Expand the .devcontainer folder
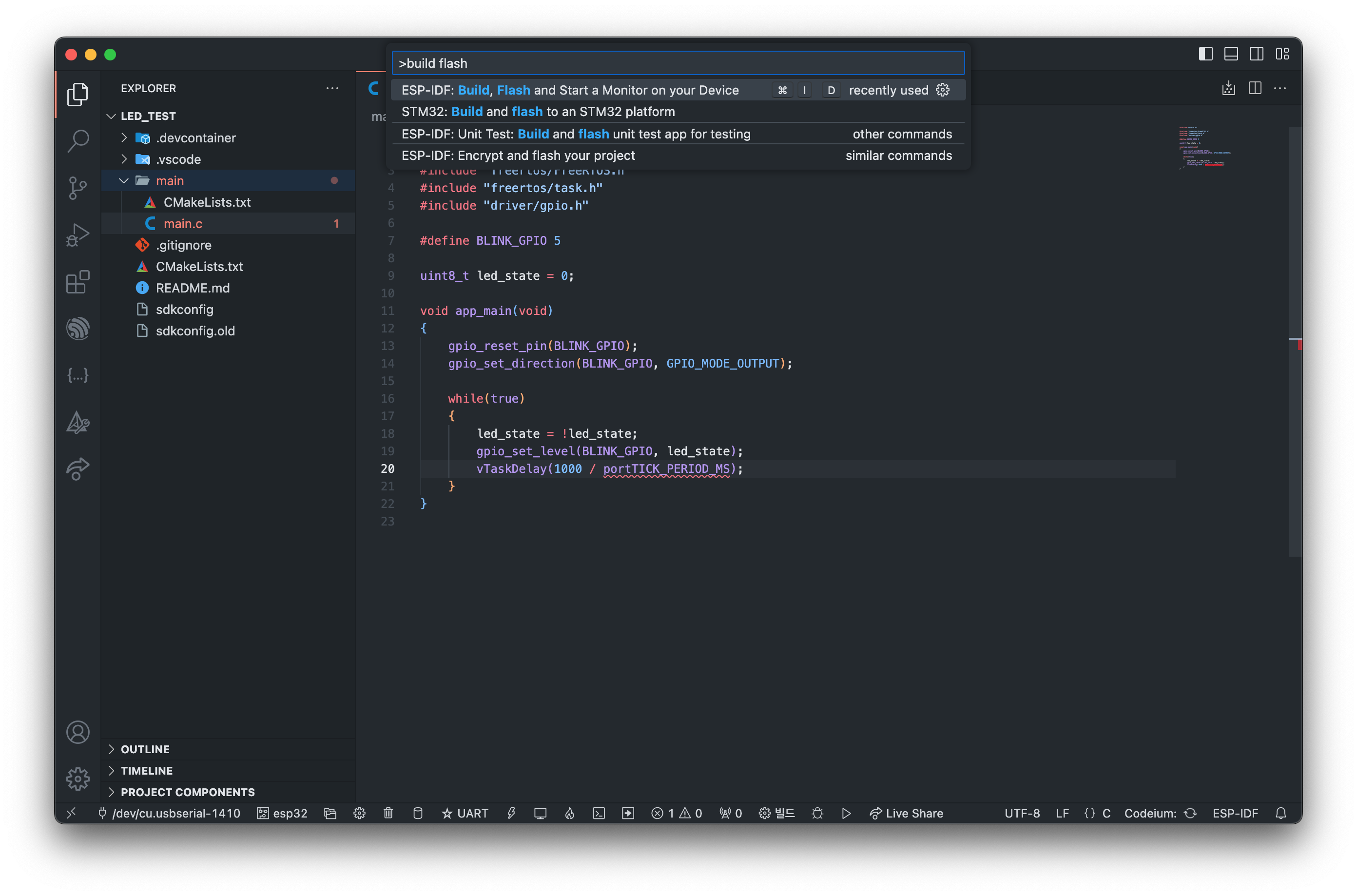 (x=124, y=137)
